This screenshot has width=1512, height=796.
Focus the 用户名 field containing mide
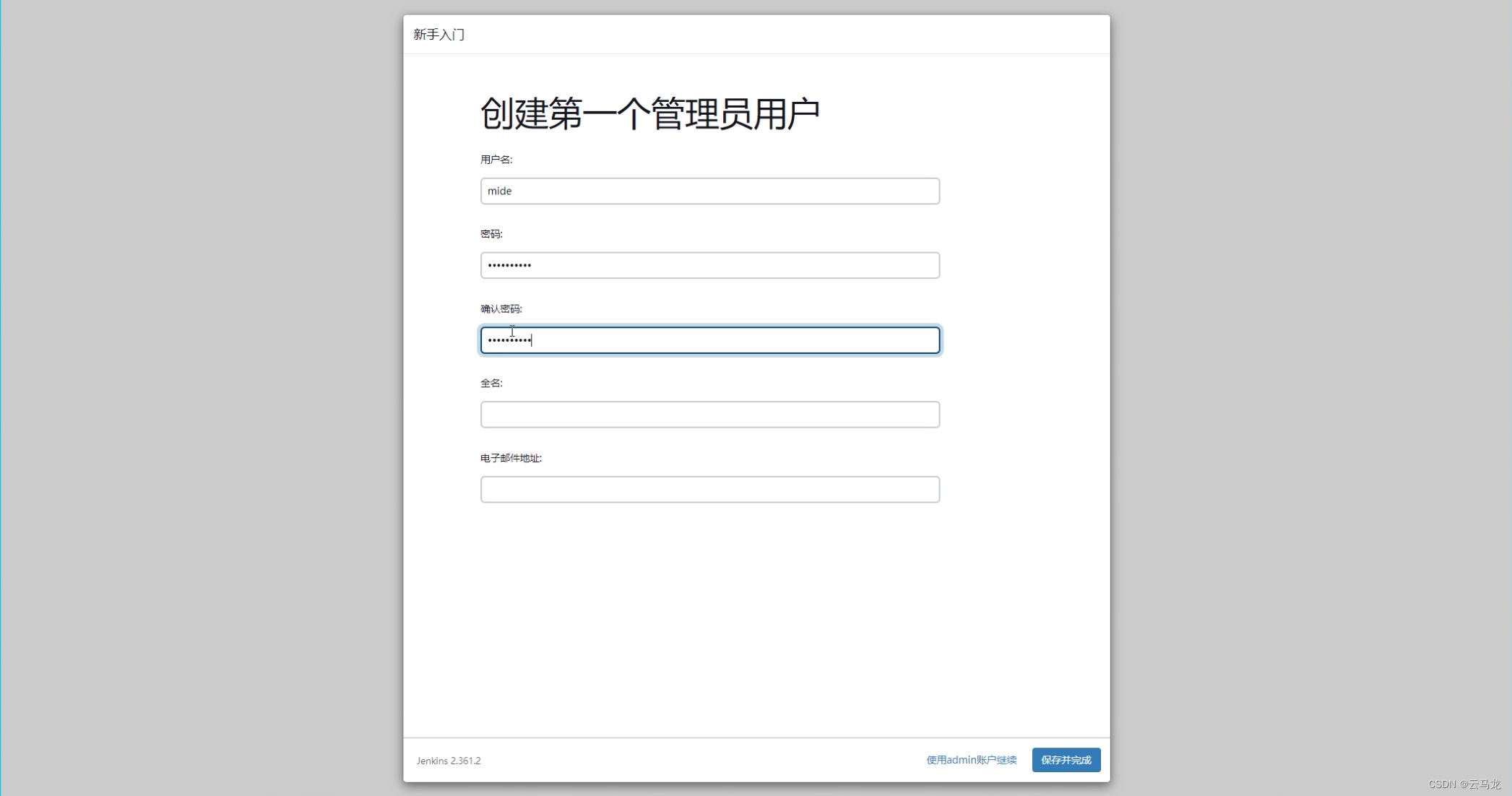pos(709,191)
